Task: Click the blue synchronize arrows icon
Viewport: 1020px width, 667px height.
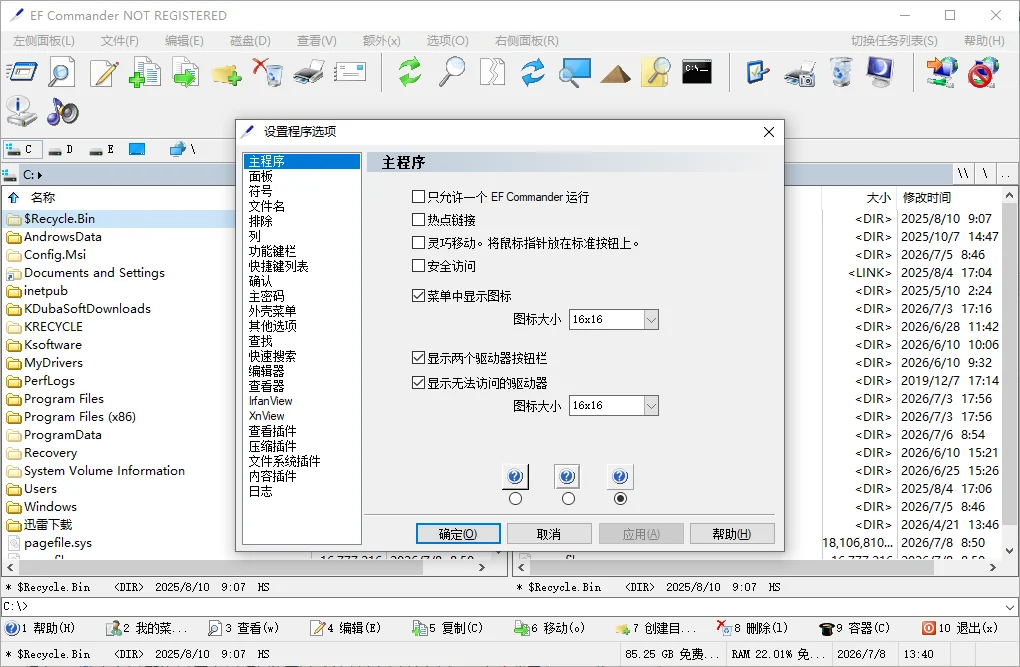Action: [533, 72]
